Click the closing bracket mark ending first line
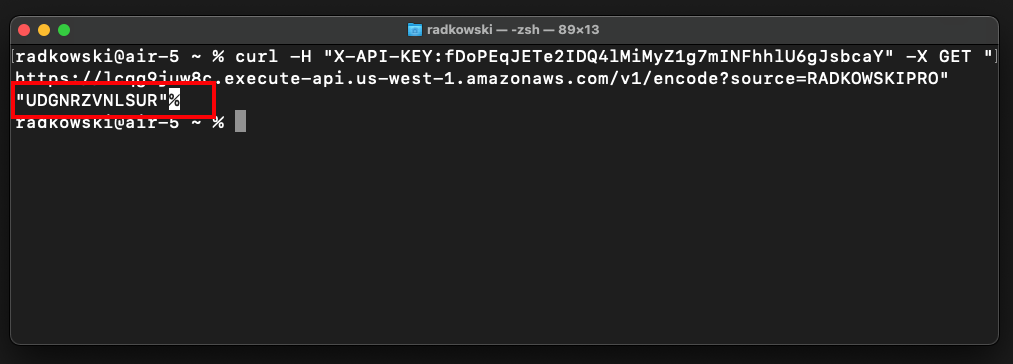1013x364 pixels. tap(996, 57)
